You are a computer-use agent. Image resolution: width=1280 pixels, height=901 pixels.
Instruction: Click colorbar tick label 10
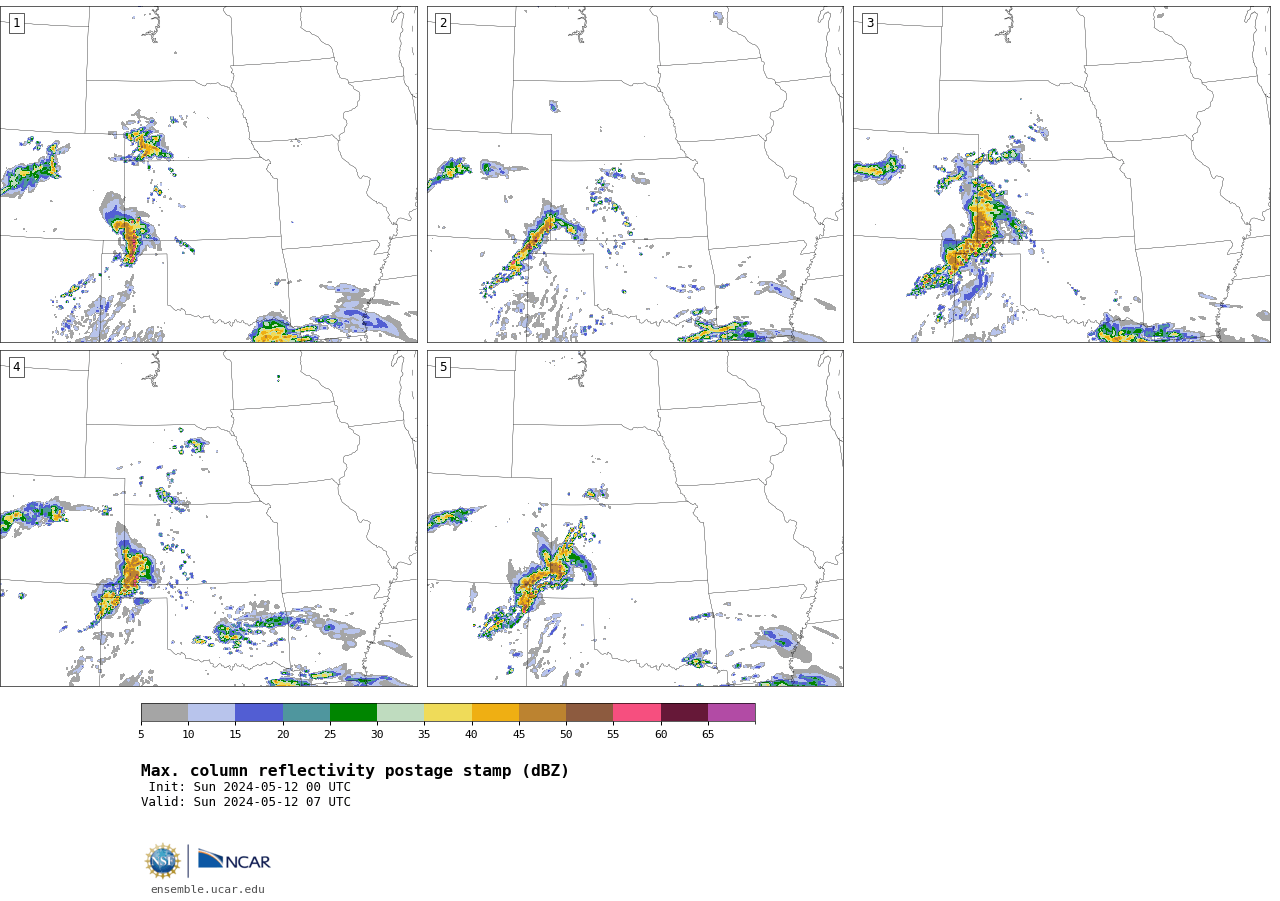(188, 735)
